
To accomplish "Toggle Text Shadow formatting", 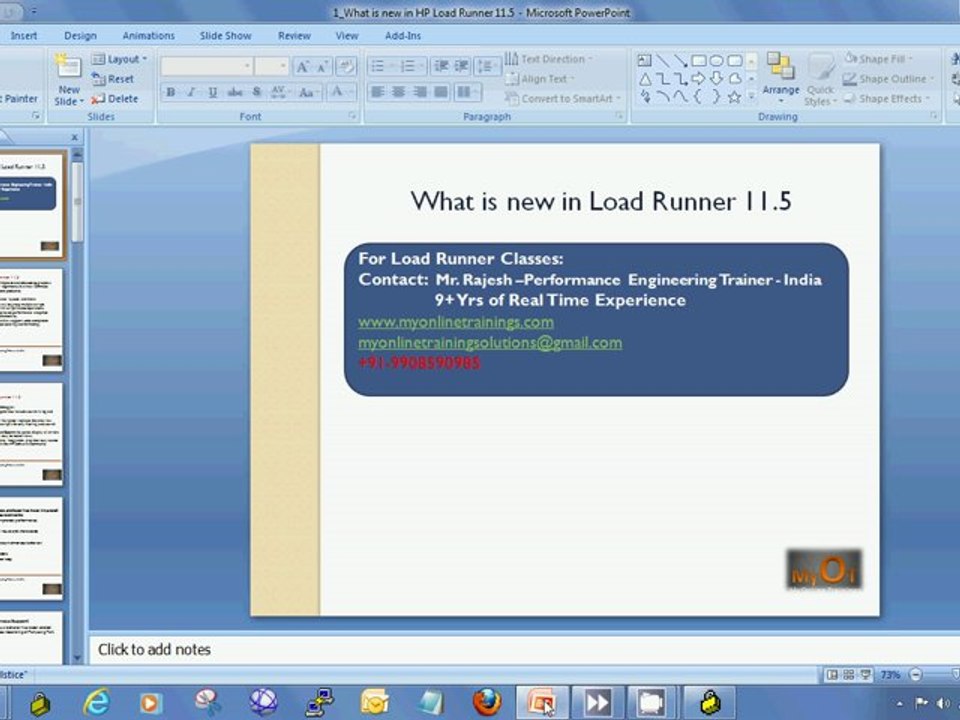I will (x=257, y=92).
